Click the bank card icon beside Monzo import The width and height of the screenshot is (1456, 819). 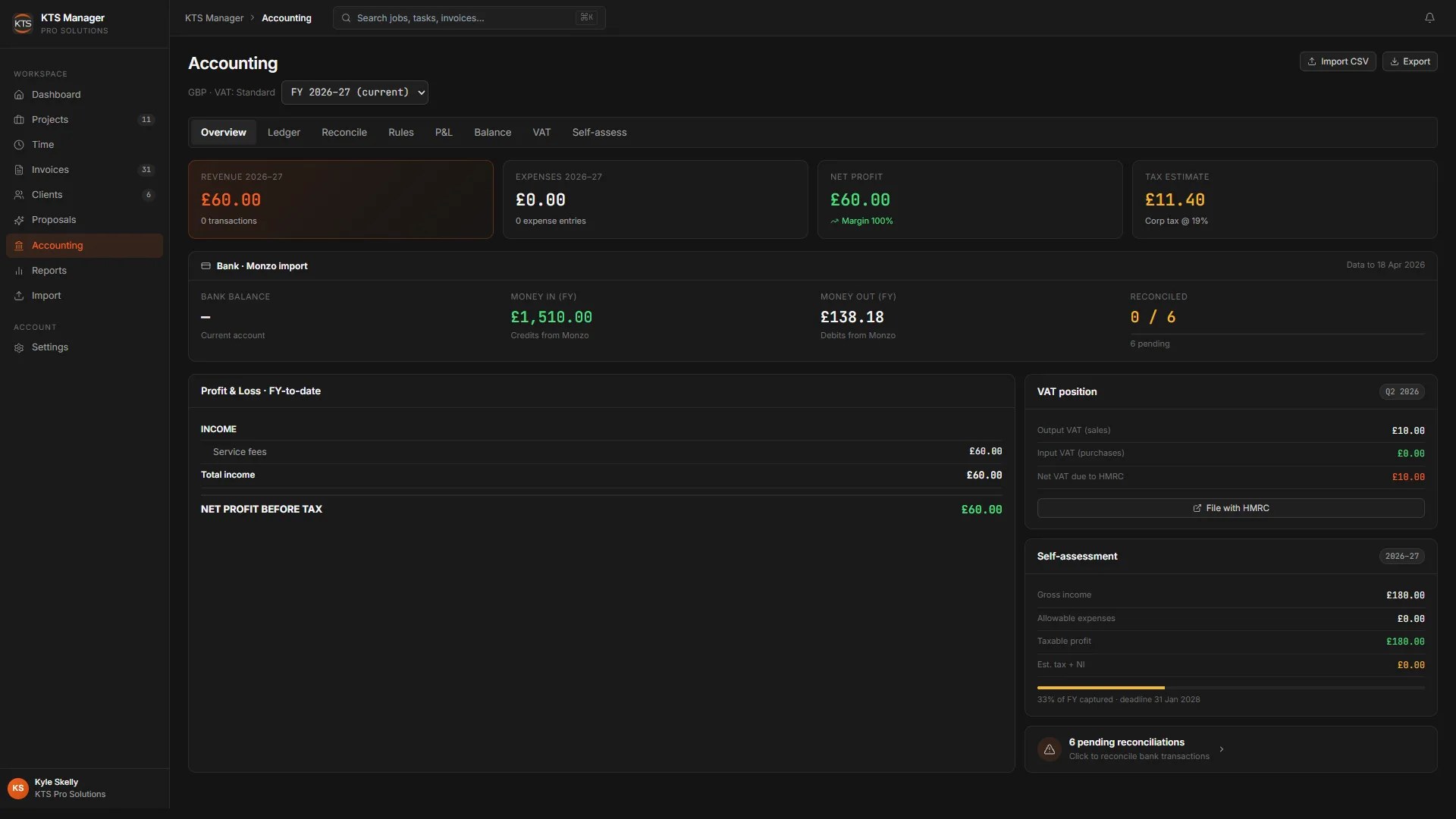[x=206, y=266]
